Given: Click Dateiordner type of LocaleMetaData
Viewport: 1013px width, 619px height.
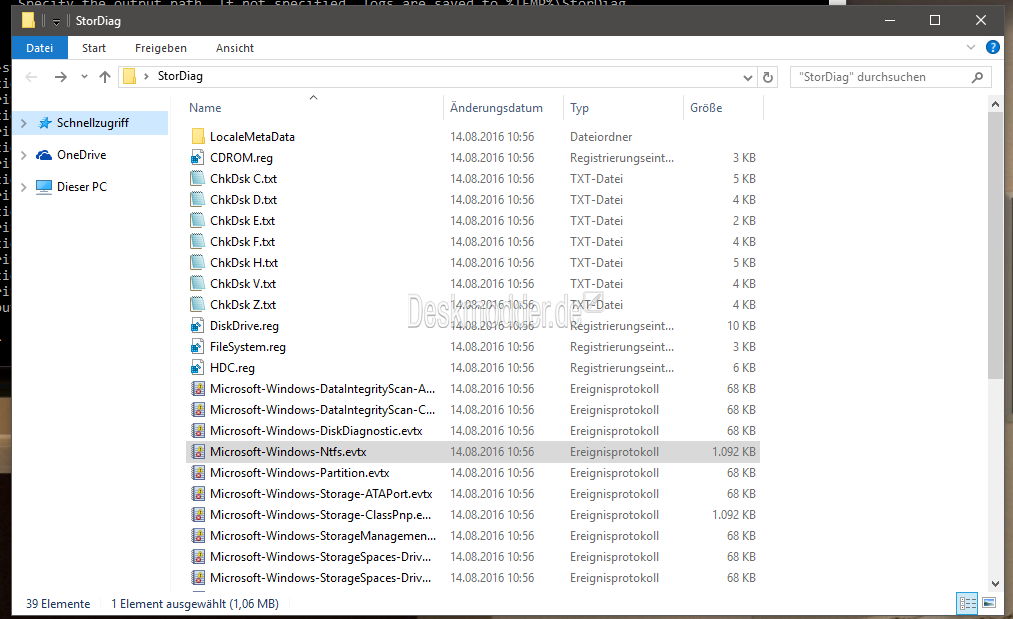Looking at the screenshot, I should [601, 136].
